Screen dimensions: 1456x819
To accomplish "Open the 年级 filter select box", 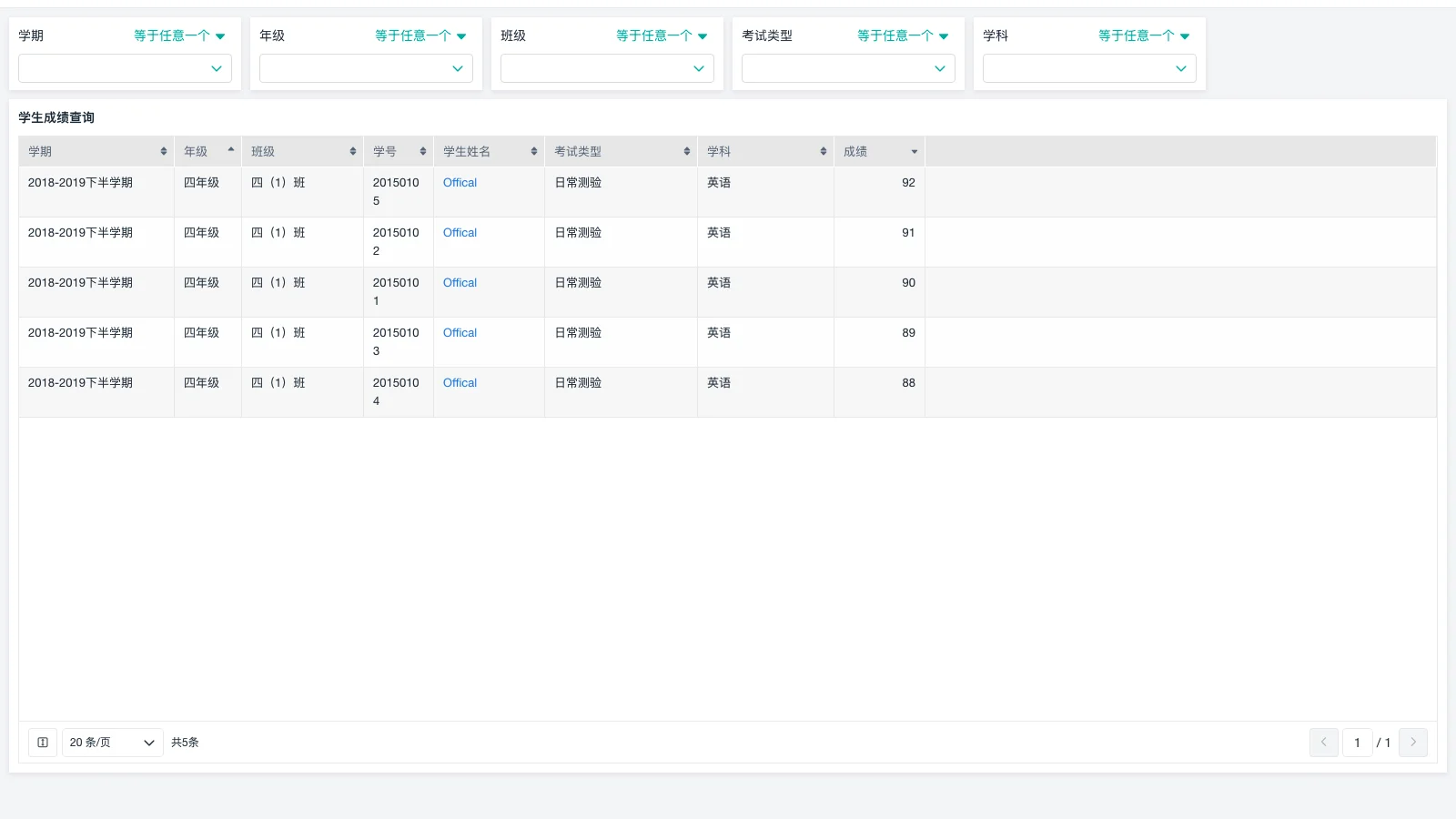I will tap(365, 68).
